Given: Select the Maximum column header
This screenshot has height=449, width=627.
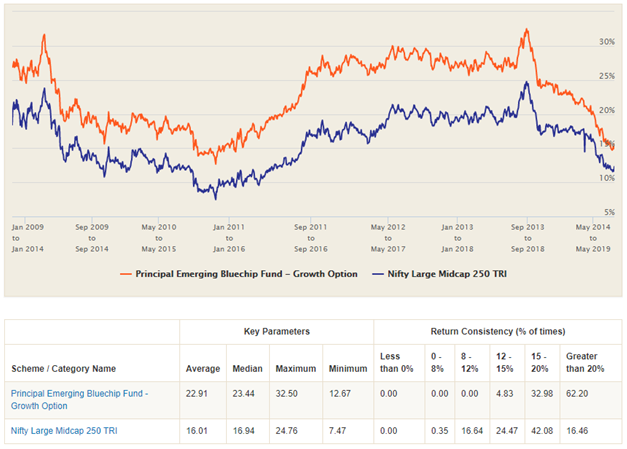Looking at the screenshot, I should point(294,368).
